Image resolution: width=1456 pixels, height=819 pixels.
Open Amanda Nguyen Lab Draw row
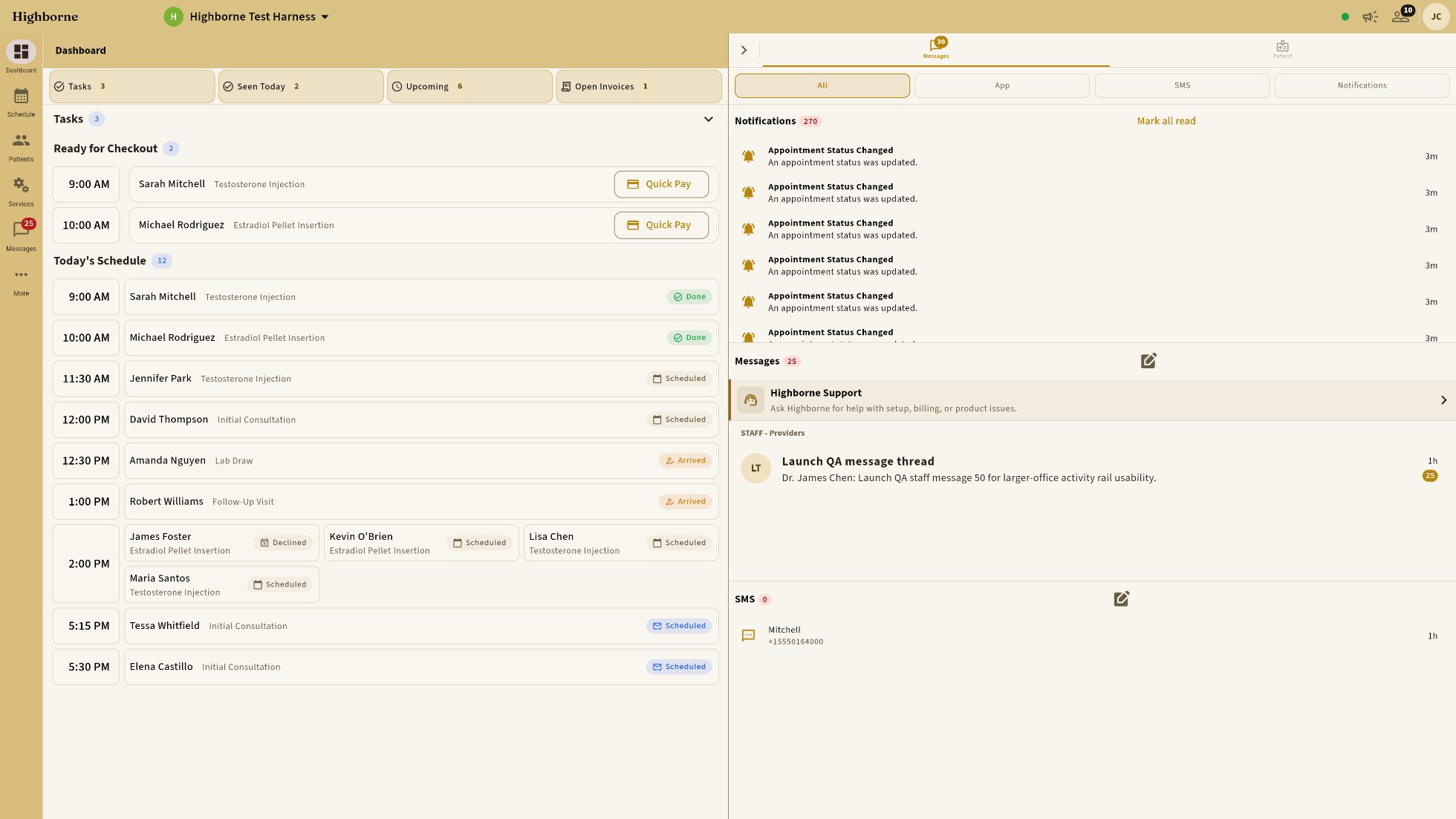point(421,460)
